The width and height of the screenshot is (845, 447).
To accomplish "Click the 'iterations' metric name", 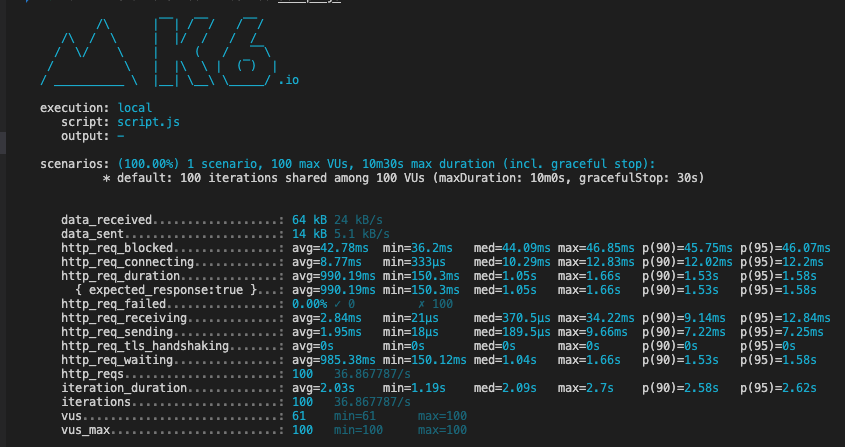I will pyautogui.click(x=96, y=402).
